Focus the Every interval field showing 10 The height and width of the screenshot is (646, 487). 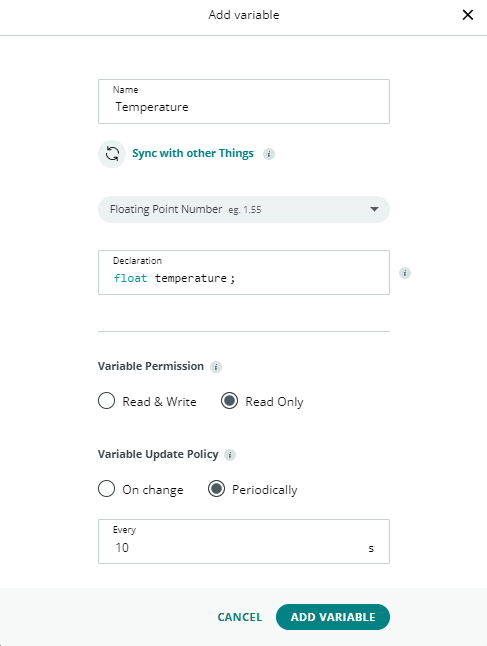[244, 541]
